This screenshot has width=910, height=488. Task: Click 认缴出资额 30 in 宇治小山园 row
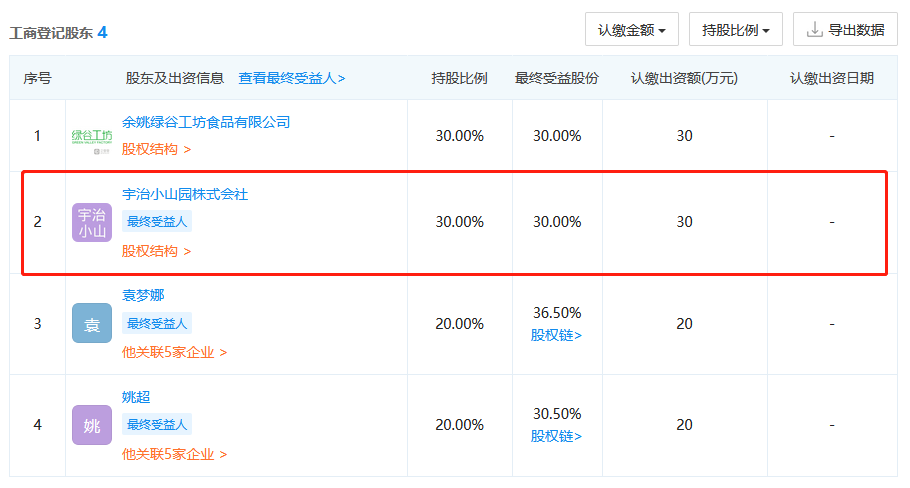pyautogui.click(x=684, y=222)
